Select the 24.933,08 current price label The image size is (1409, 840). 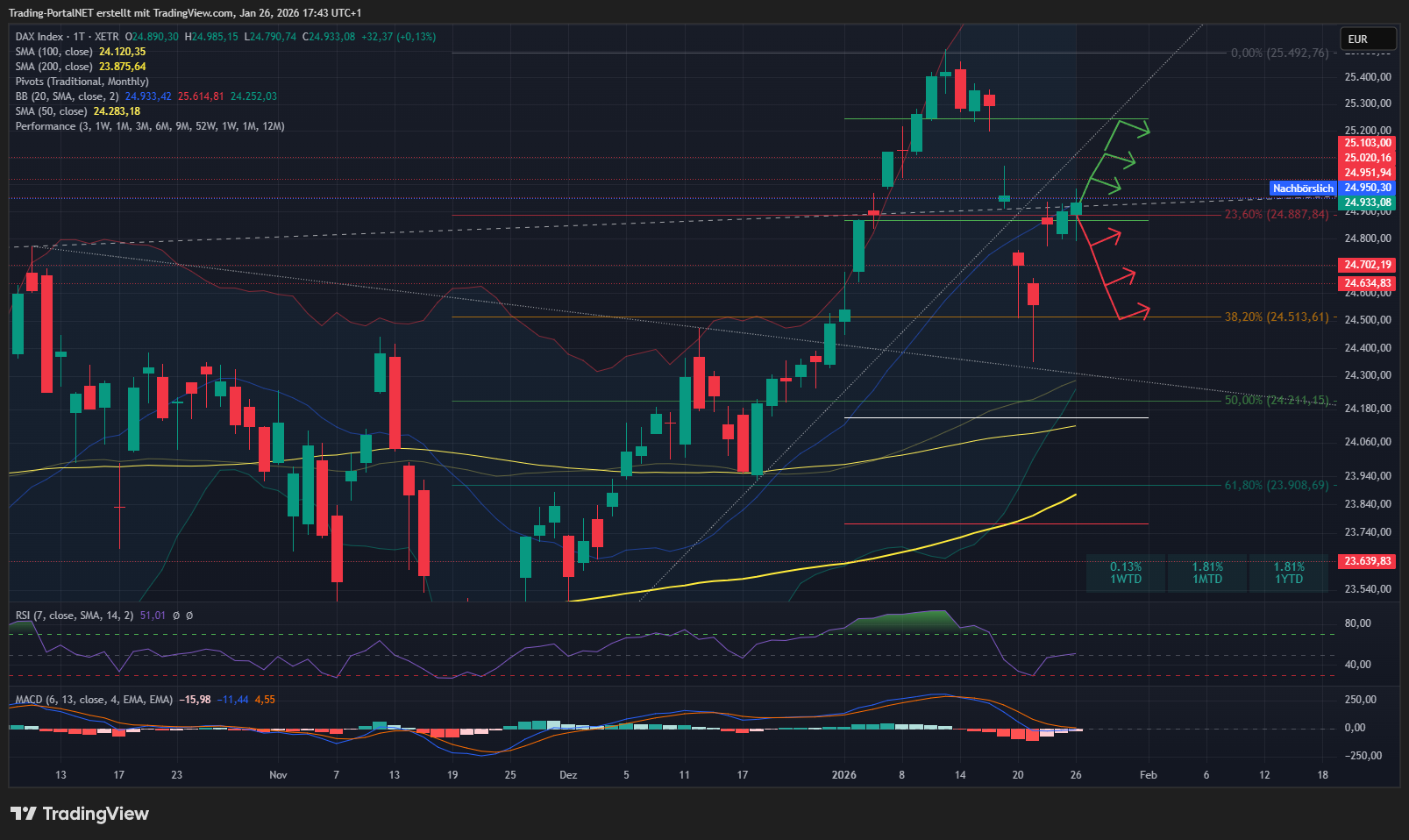point(1367,203)
